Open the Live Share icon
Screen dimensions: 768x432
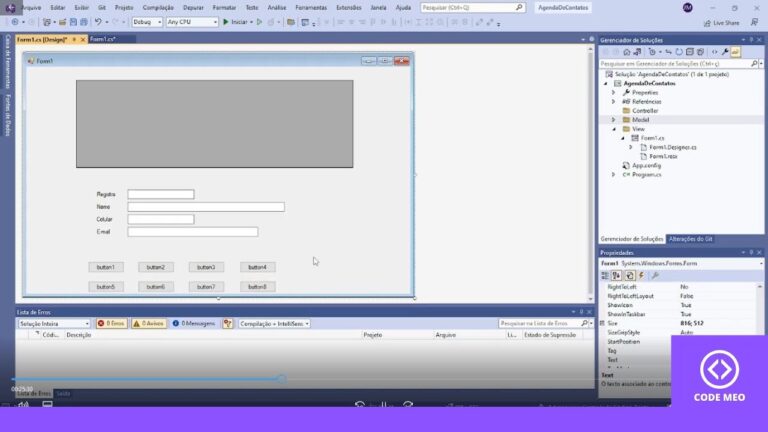[707, 23]
